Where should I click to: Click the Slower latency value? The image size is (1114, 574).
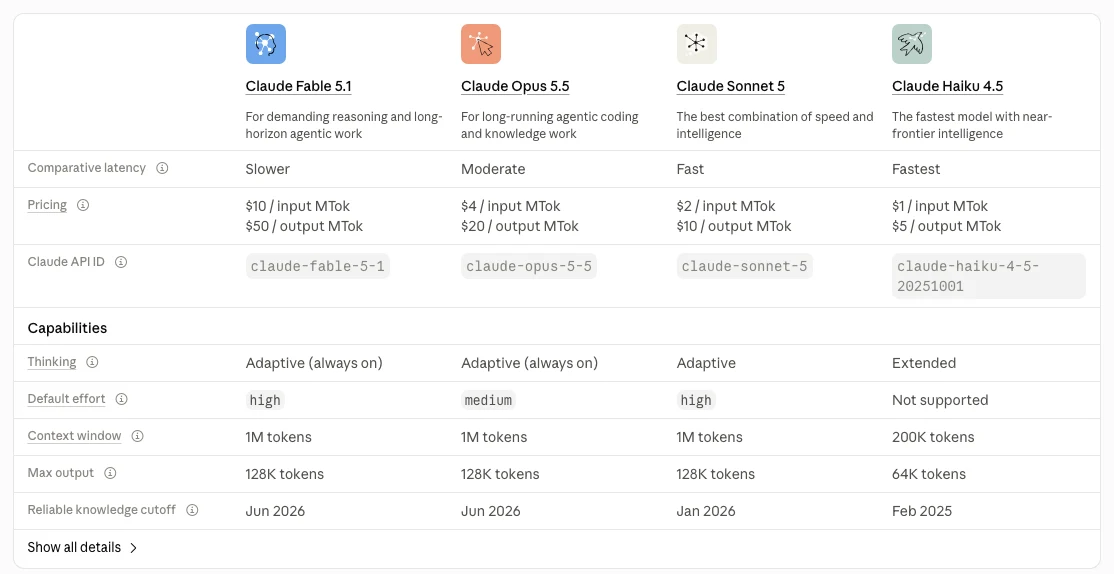pos(268,169)
